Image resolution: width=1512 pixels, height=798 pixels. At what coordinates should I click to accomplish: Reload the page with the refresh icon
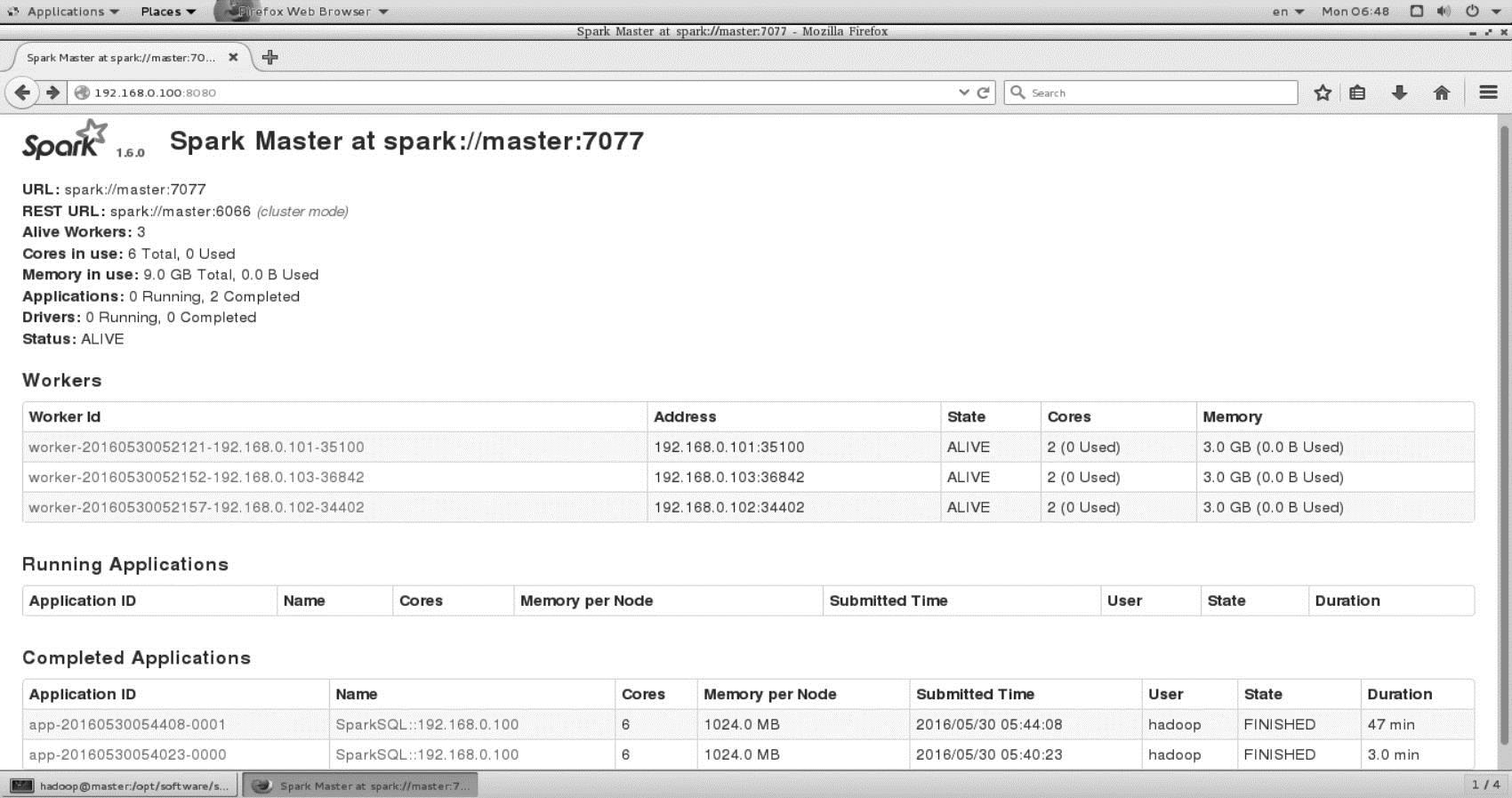tap(984, 93)
